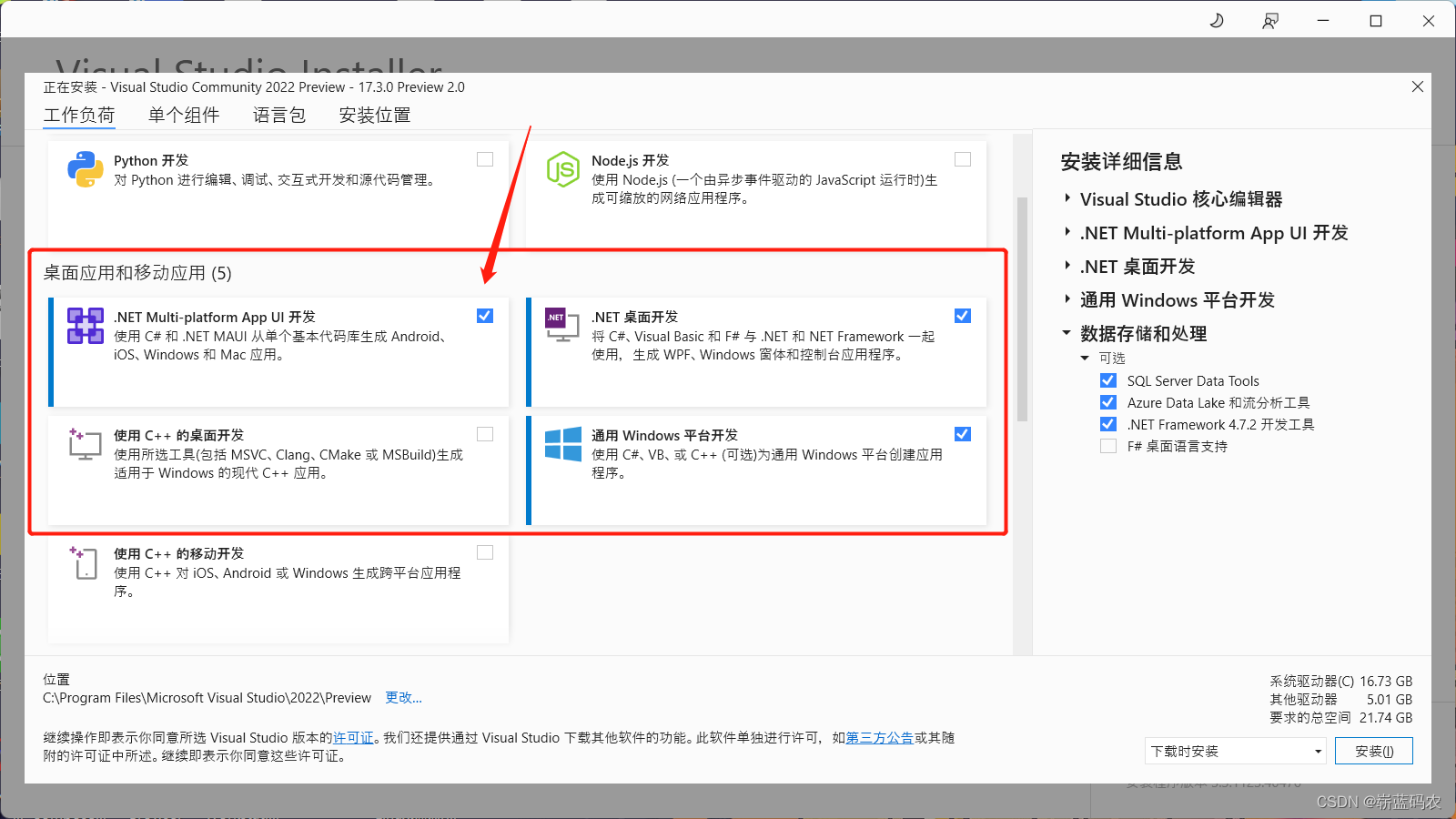Viewport: 1456px width, 819px height.
Task: Click the Universal Windows Platform logo icon
Action: coord(562,444)
